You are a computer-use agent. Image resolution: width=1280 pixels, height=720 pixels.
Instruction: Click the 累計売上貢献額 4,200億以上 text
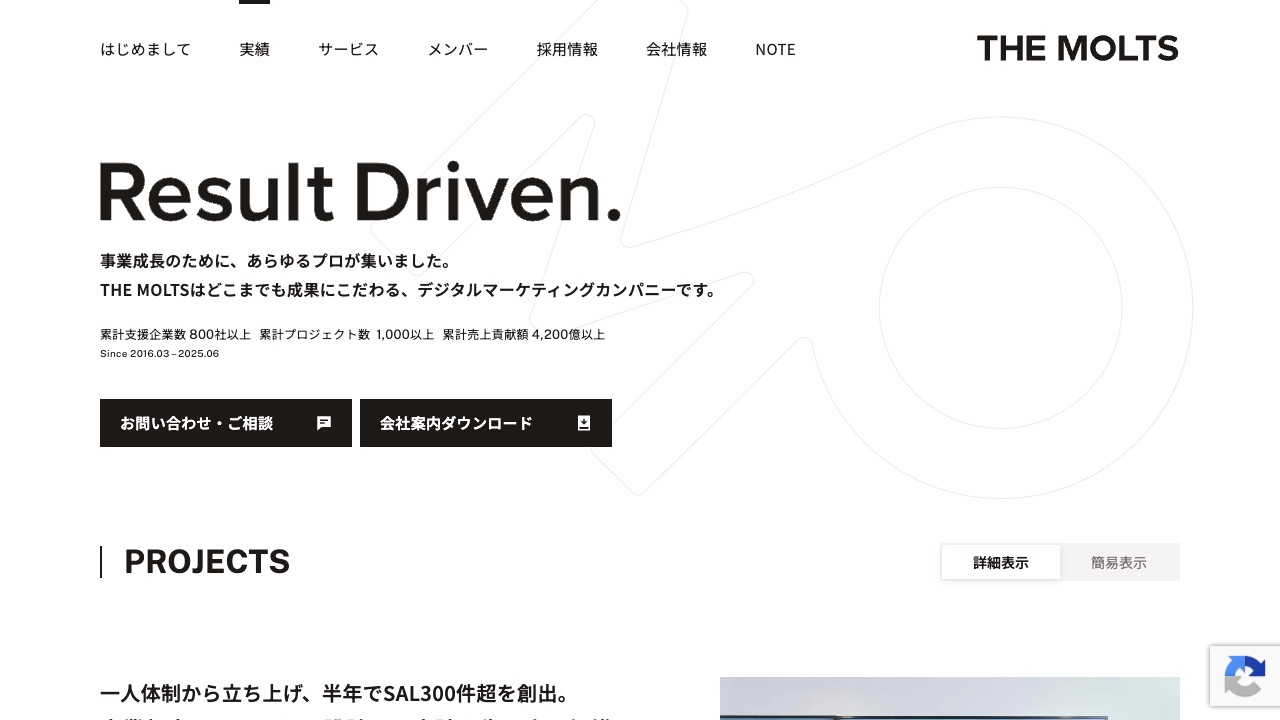pos(523,334)
